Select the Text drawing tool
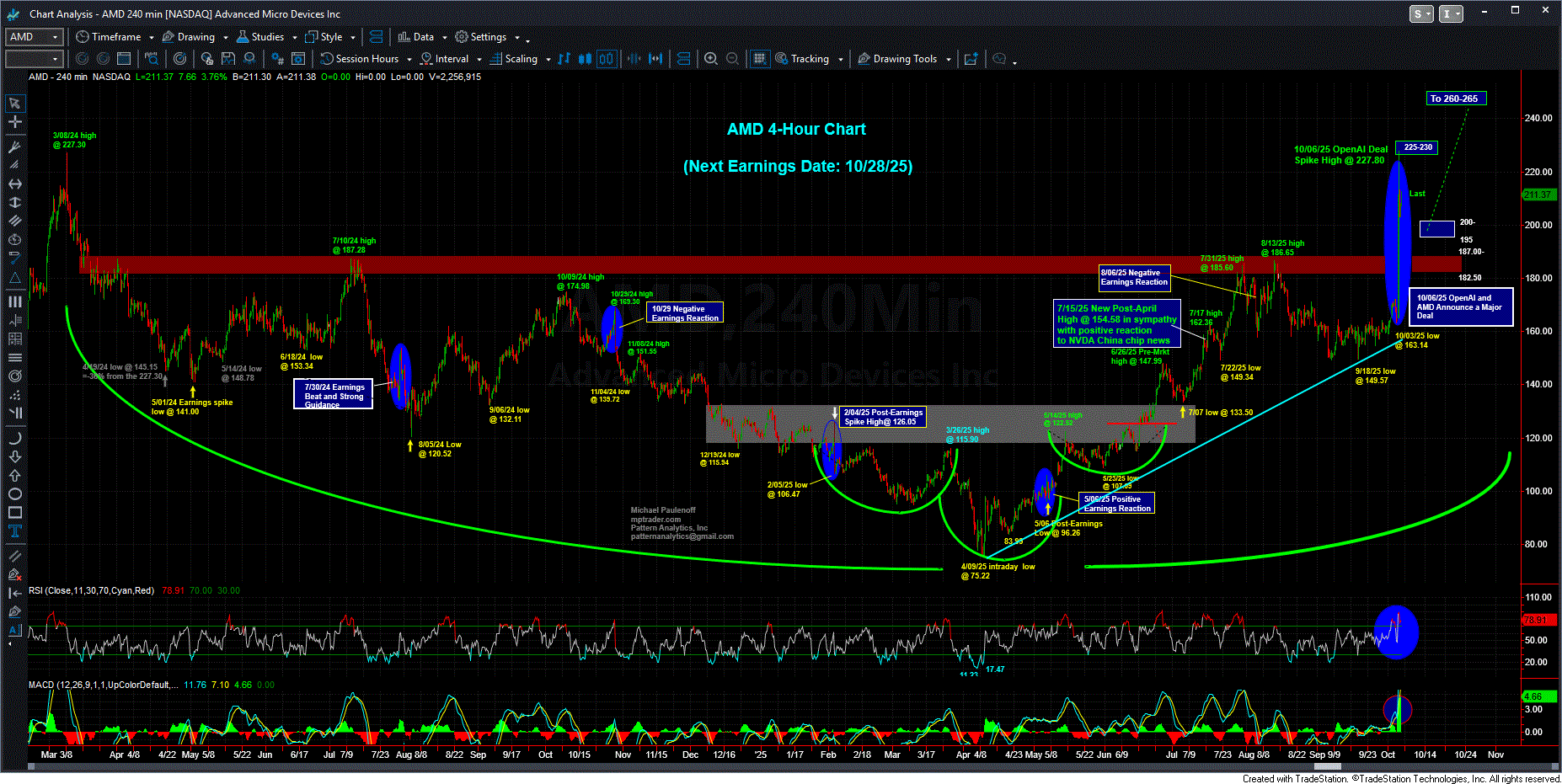This screenshot has width=1562, height=784. [x=15, y=531]
